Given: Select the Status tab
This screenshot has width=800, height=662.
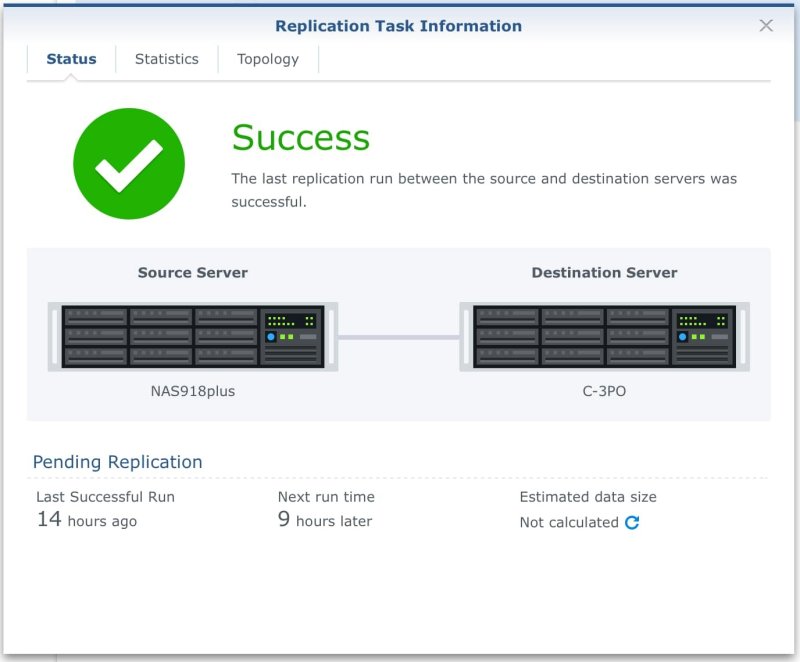Looking at the screenshot, I should click(71, 59).
